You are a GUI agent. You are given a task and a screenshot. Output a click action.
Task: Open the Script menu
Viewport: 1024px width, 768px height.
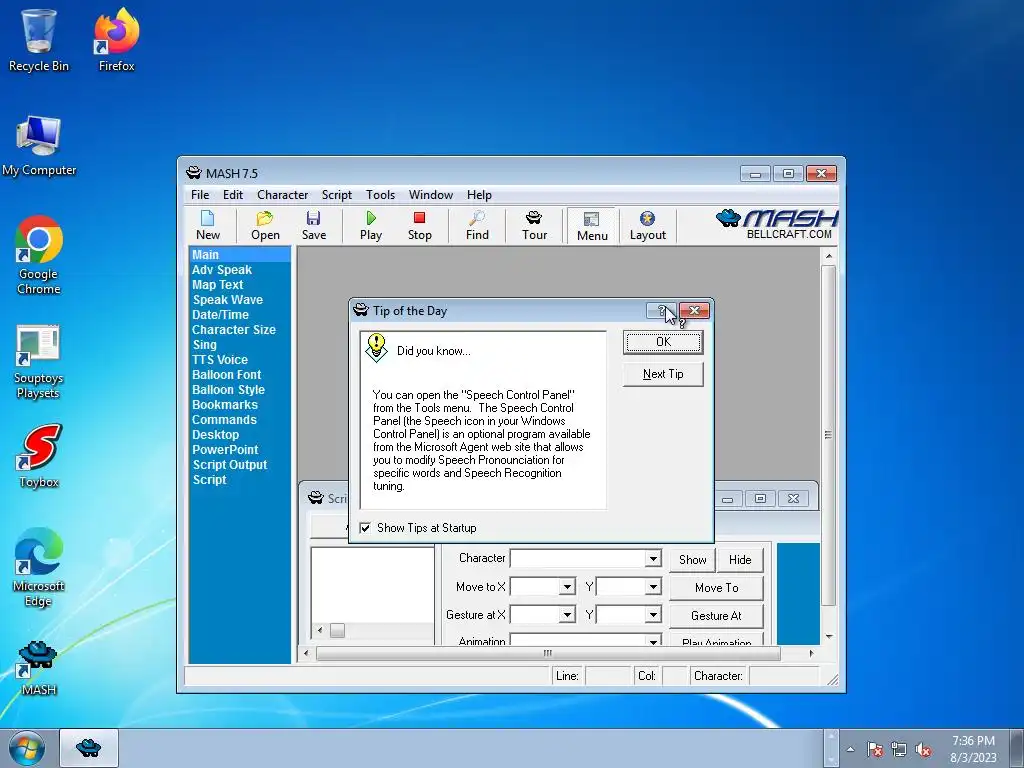[336, 195]
